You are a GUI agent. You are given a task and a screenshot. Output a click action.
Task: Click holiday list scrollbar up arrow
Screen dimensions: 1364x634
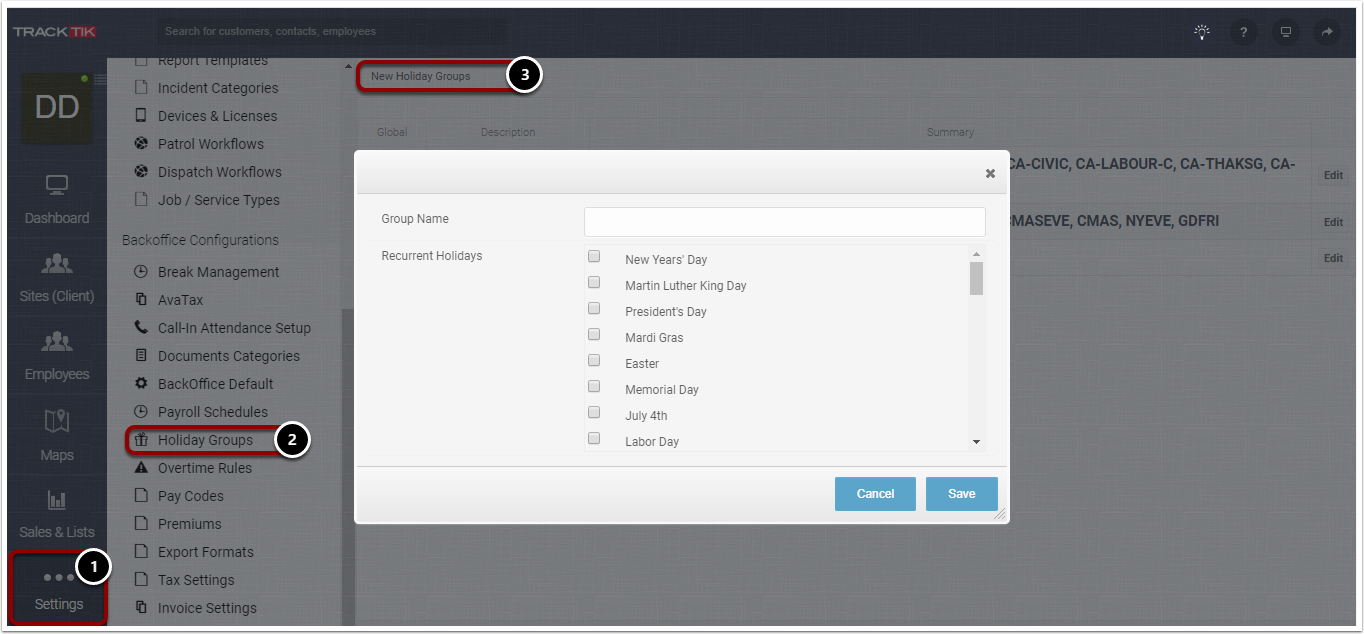coord(976,253)
